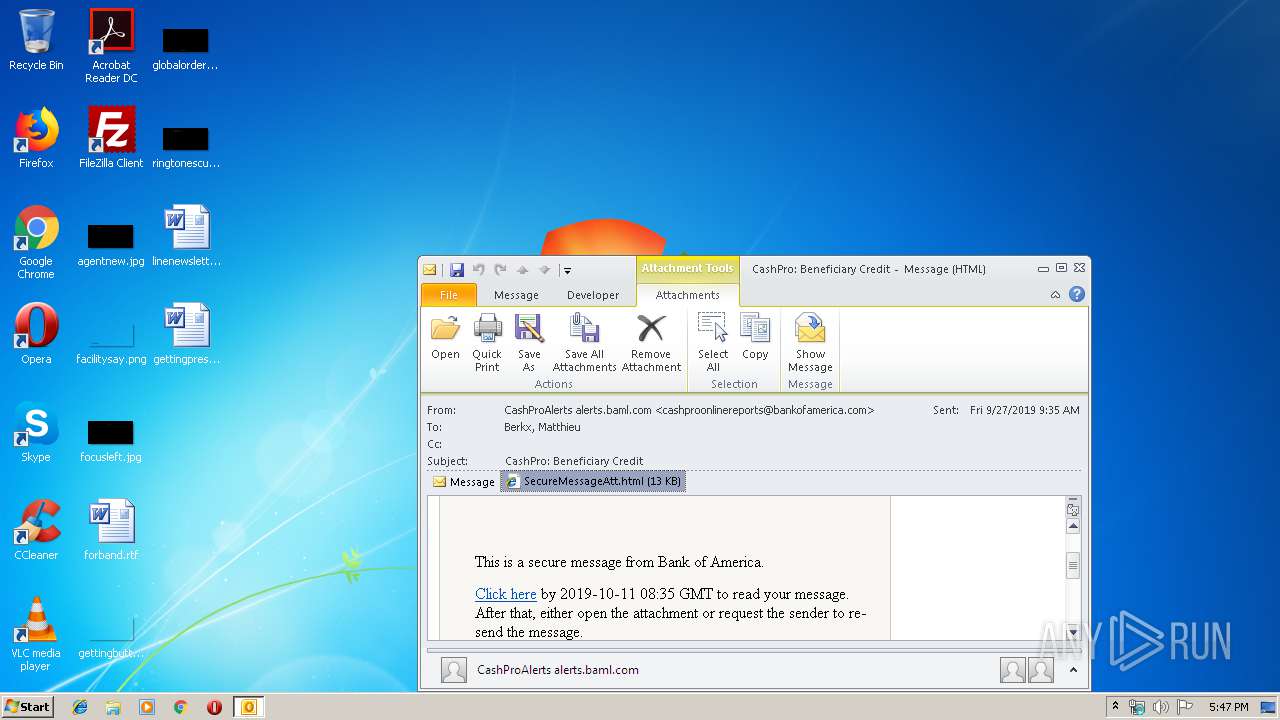Click the second recipient photo at right of People Pane

click(1041, 670)
